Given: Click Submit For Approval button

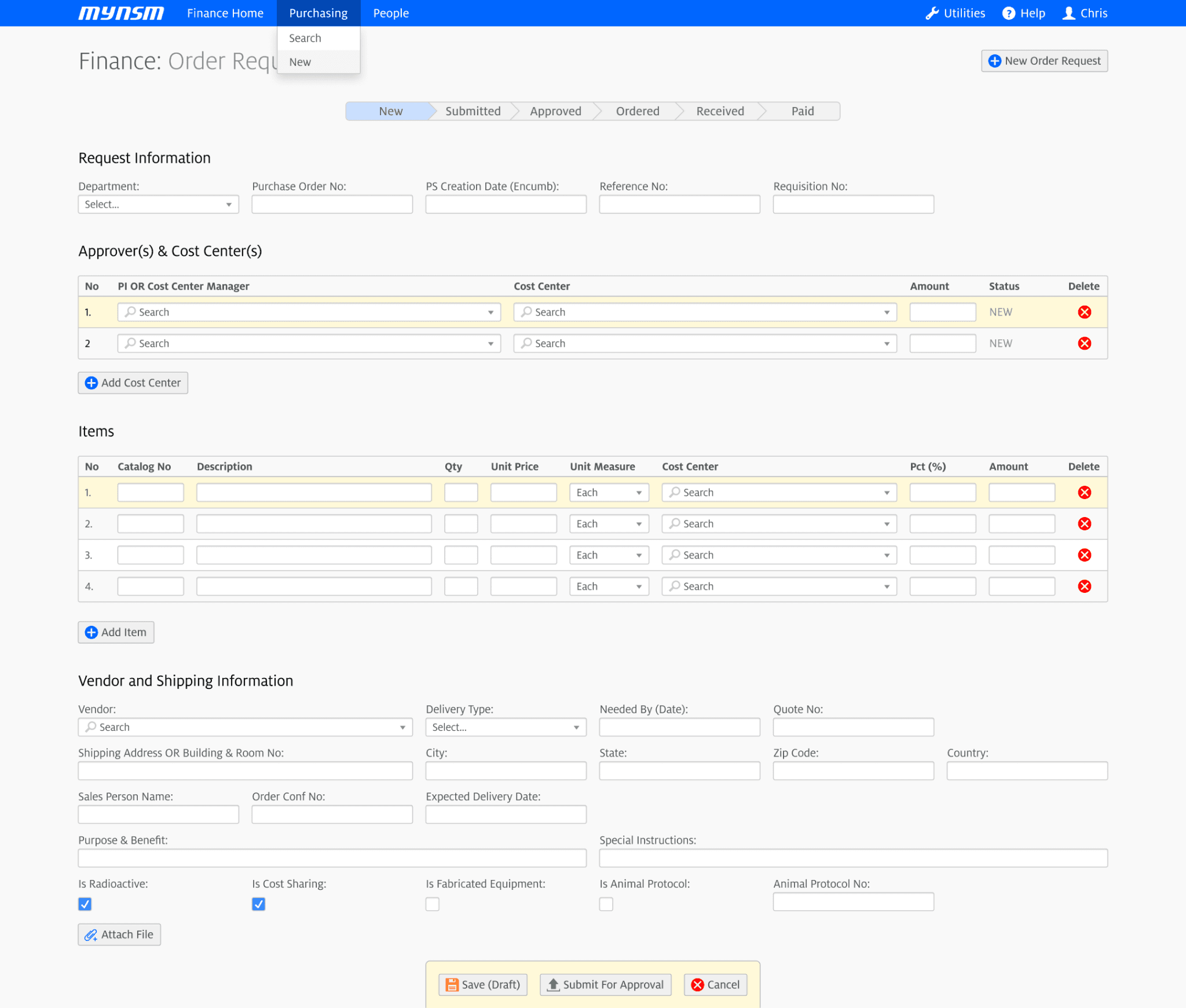Looking at the screenshot, I should coord(605,985).
